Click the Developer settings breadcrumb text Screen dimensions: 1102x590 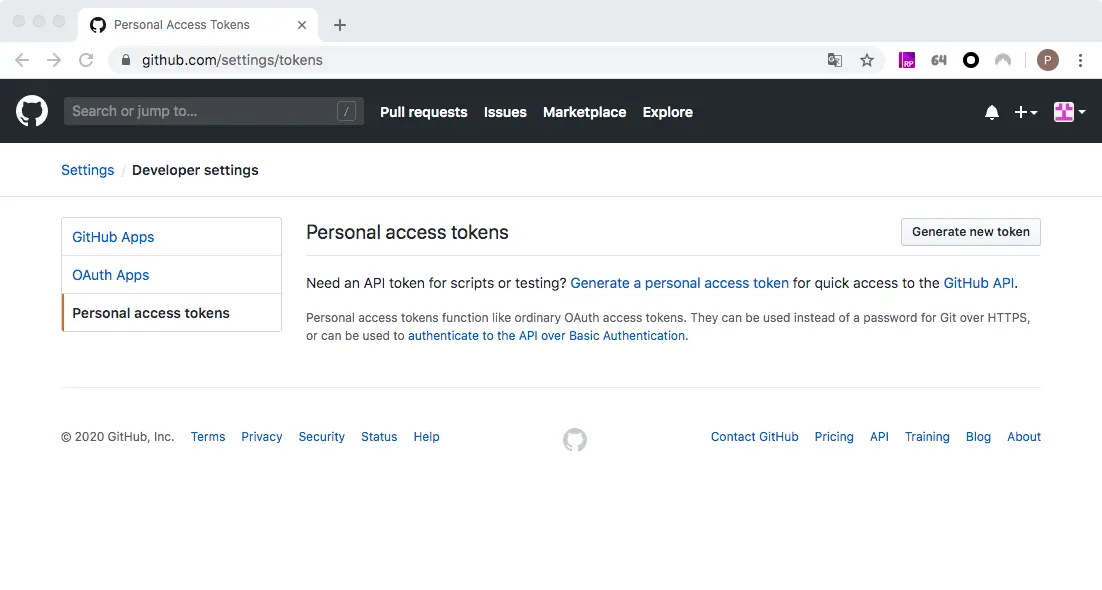tap(195, 170)
